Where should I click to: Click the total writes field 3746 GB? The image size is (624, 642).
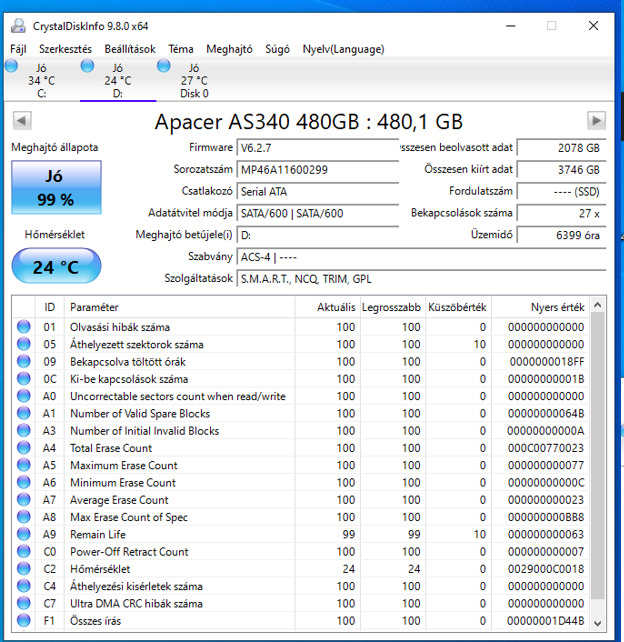coord(561,170)
